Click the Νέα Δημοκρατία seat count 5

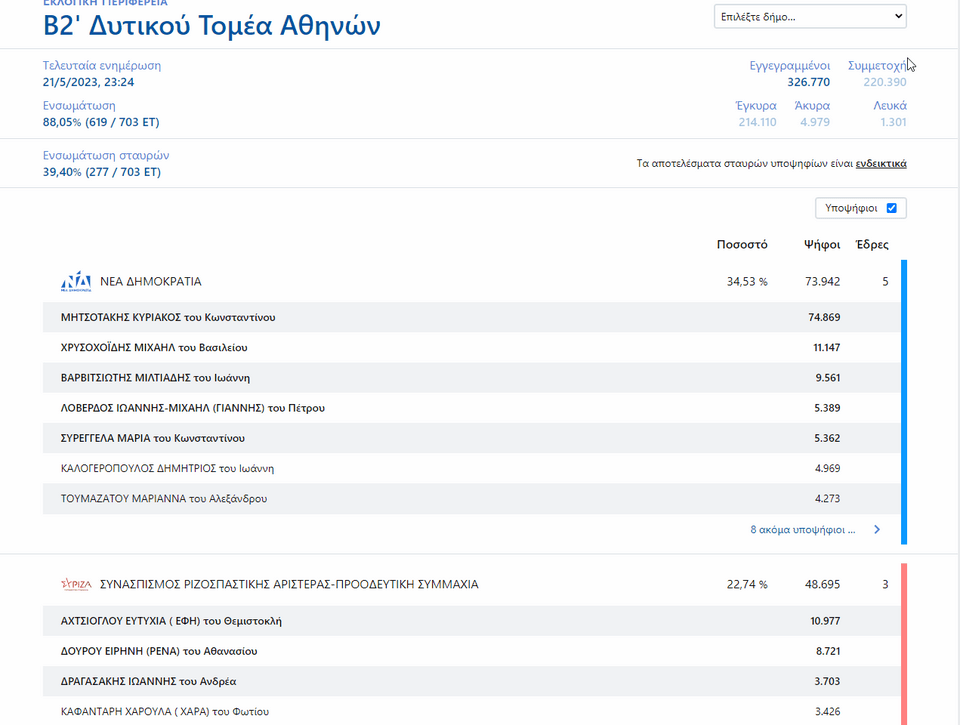(885, 282)
